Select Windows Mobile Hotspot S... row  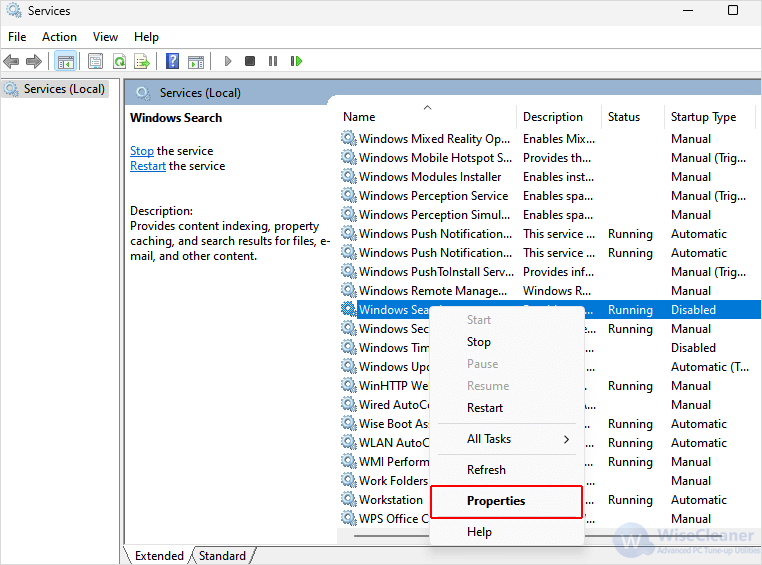549,157
